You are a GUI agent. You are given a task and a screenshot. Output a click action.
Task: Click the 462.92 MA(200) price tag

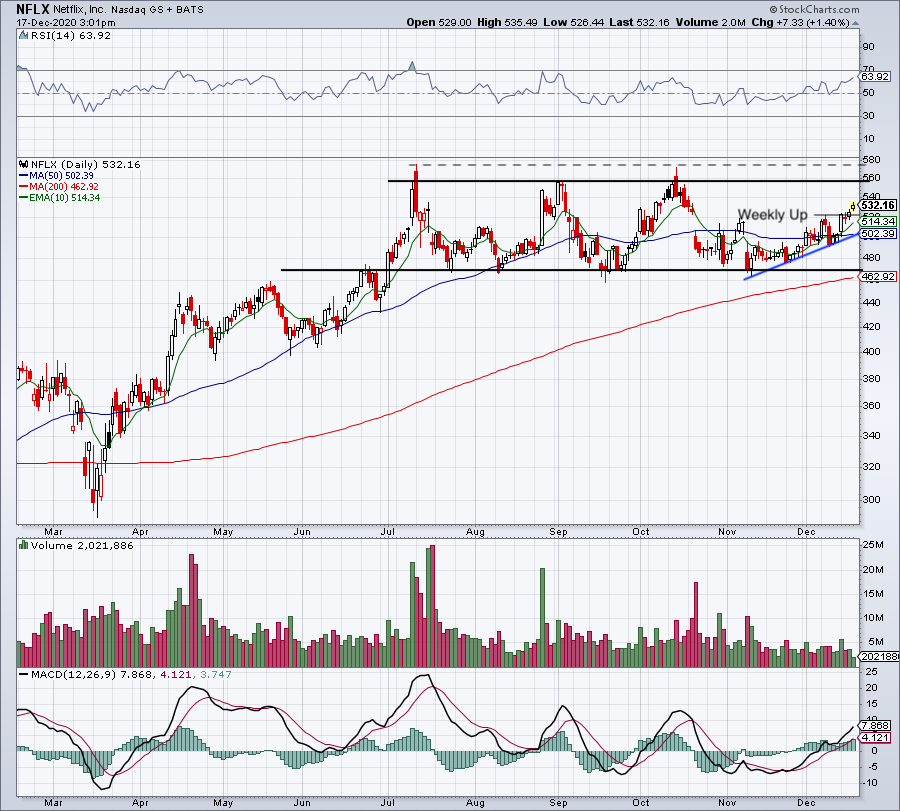878,277
